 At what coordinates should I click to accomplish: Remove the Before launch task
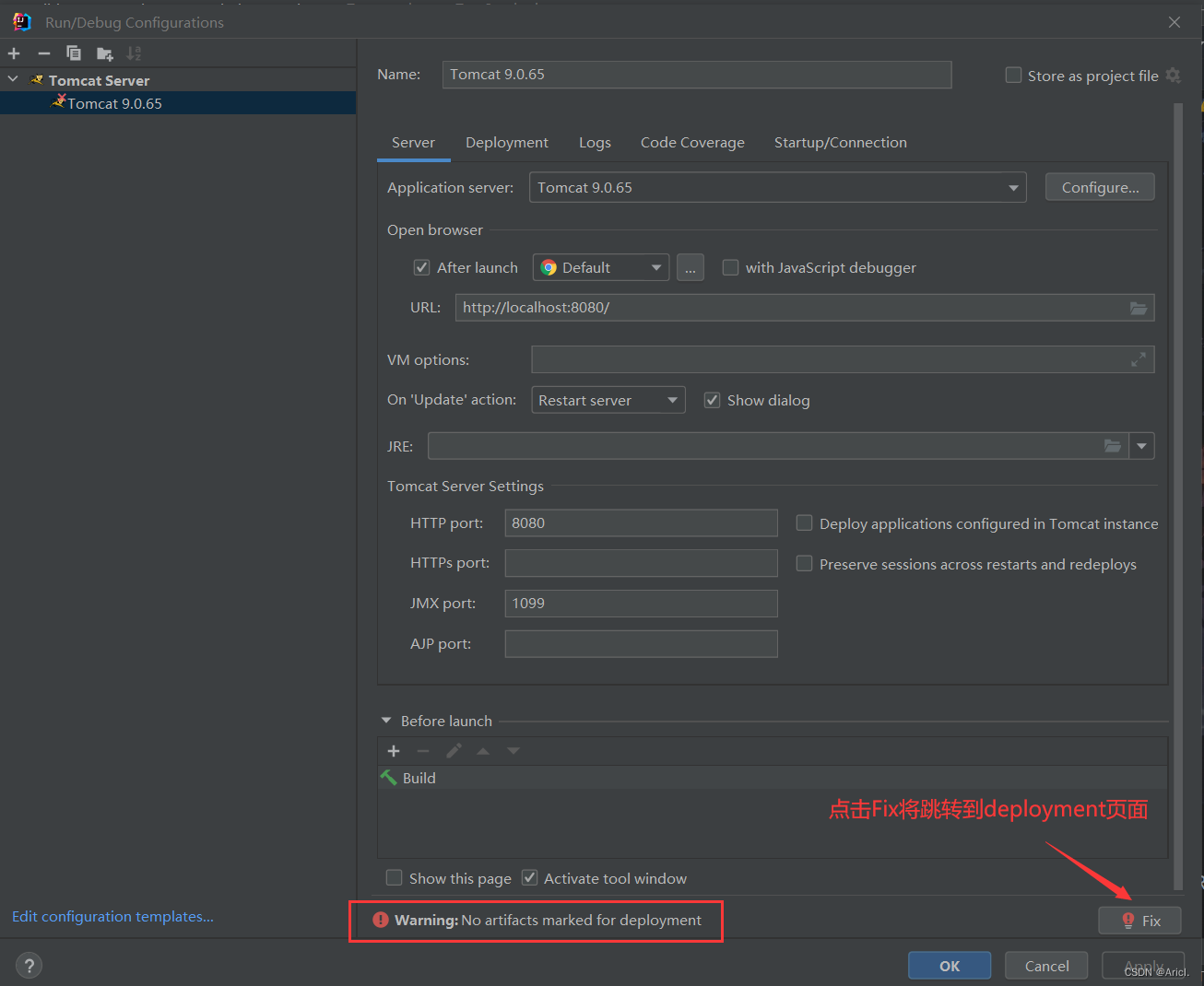[x=423, y=751]
